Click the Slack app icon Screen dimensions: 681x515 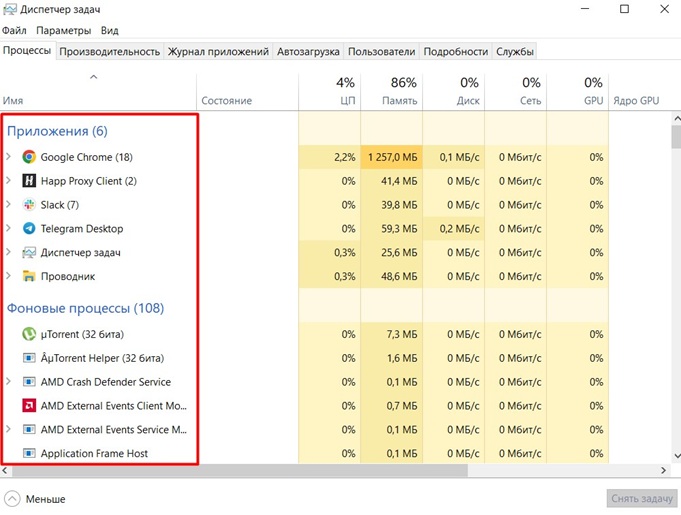tap(29, 205)
